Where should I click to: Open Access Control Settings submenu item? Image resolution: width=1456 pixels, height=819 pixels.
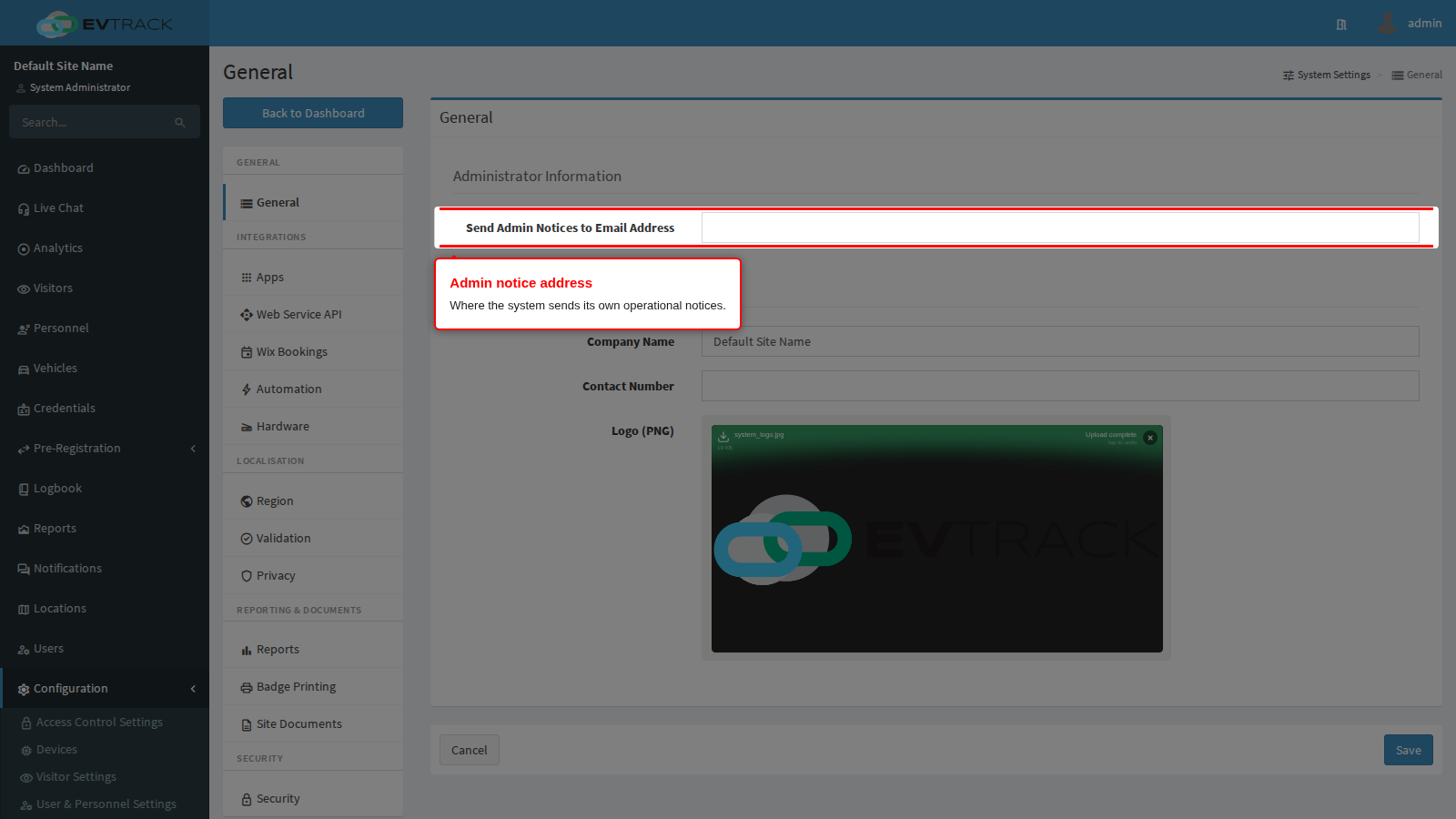[105, 723]
